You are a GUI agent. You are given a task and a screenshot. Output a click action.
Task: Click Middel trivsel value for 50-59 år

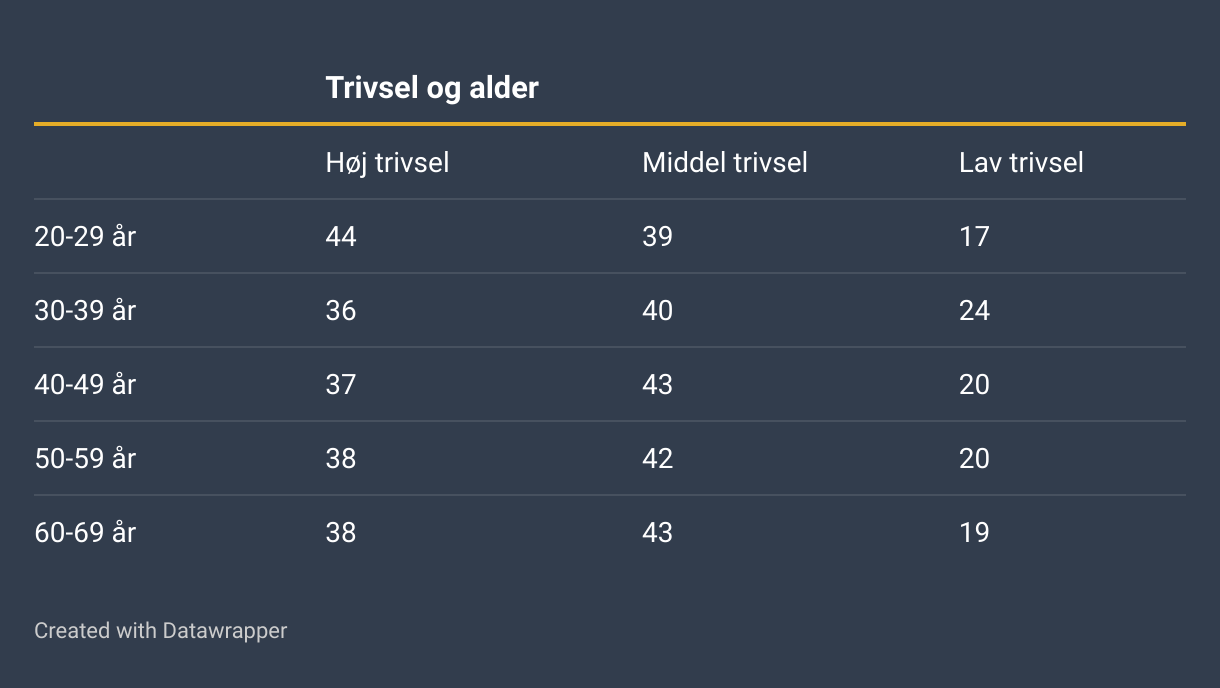657,459
